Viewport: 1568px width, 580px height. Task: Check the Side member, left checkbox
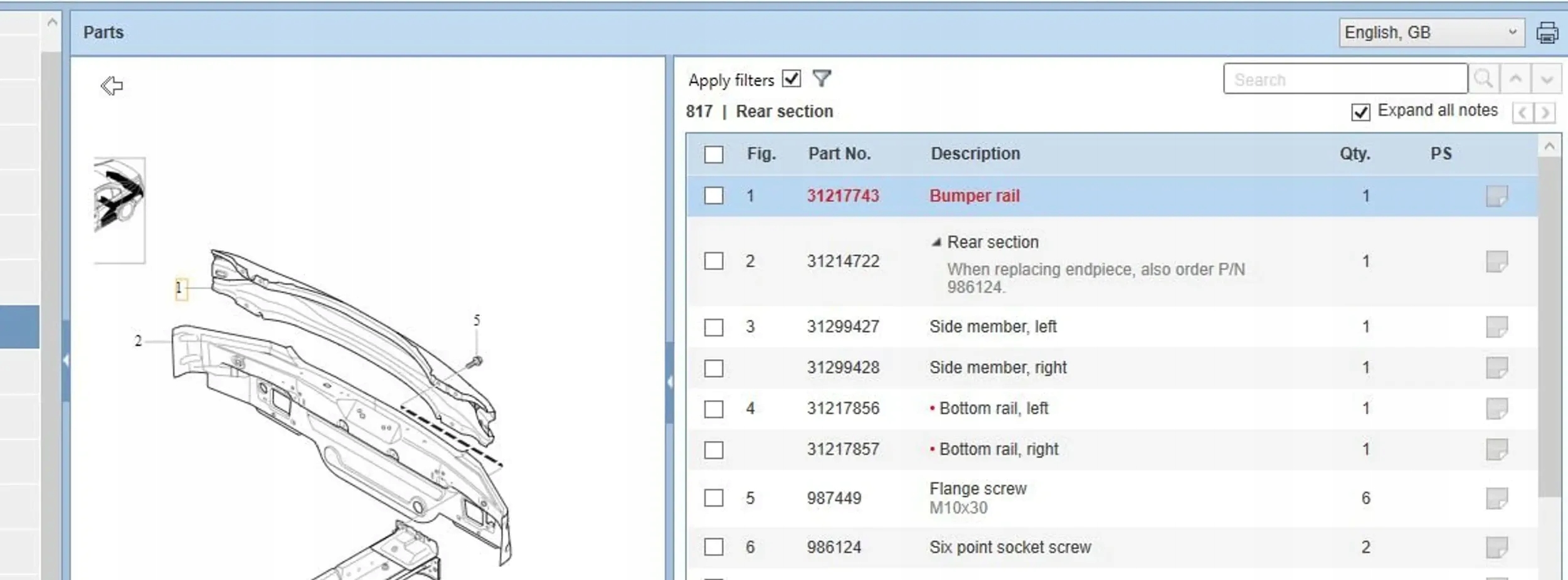tap(714, 327)
